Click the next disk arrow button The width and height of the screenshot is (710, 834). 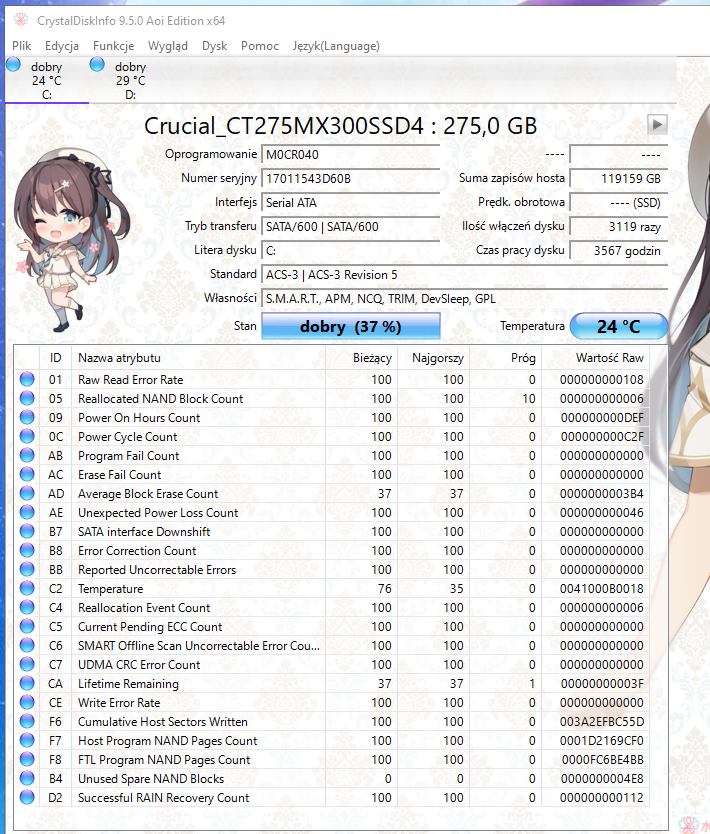tap(657, 125)
